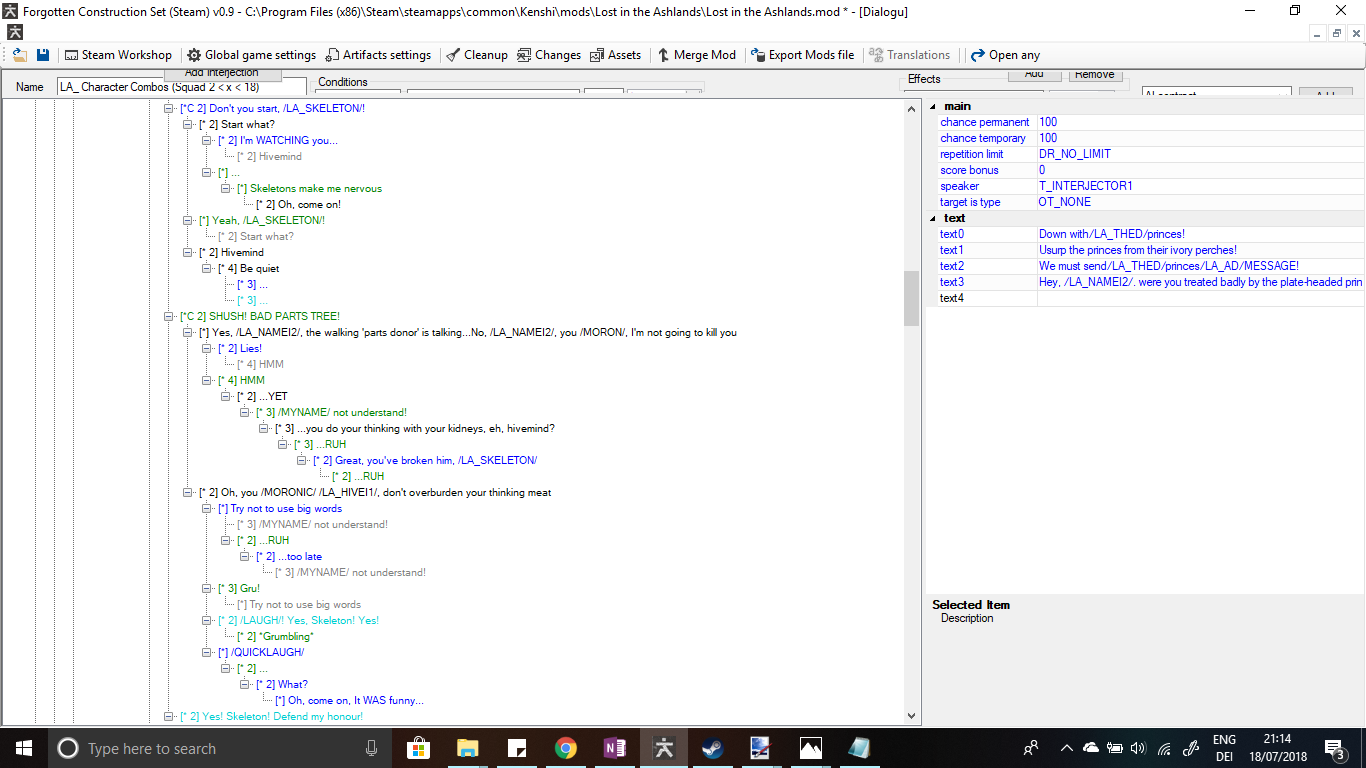Click the taskbar search box
This screenshot has width=1366, height=768.
point(218,748)
